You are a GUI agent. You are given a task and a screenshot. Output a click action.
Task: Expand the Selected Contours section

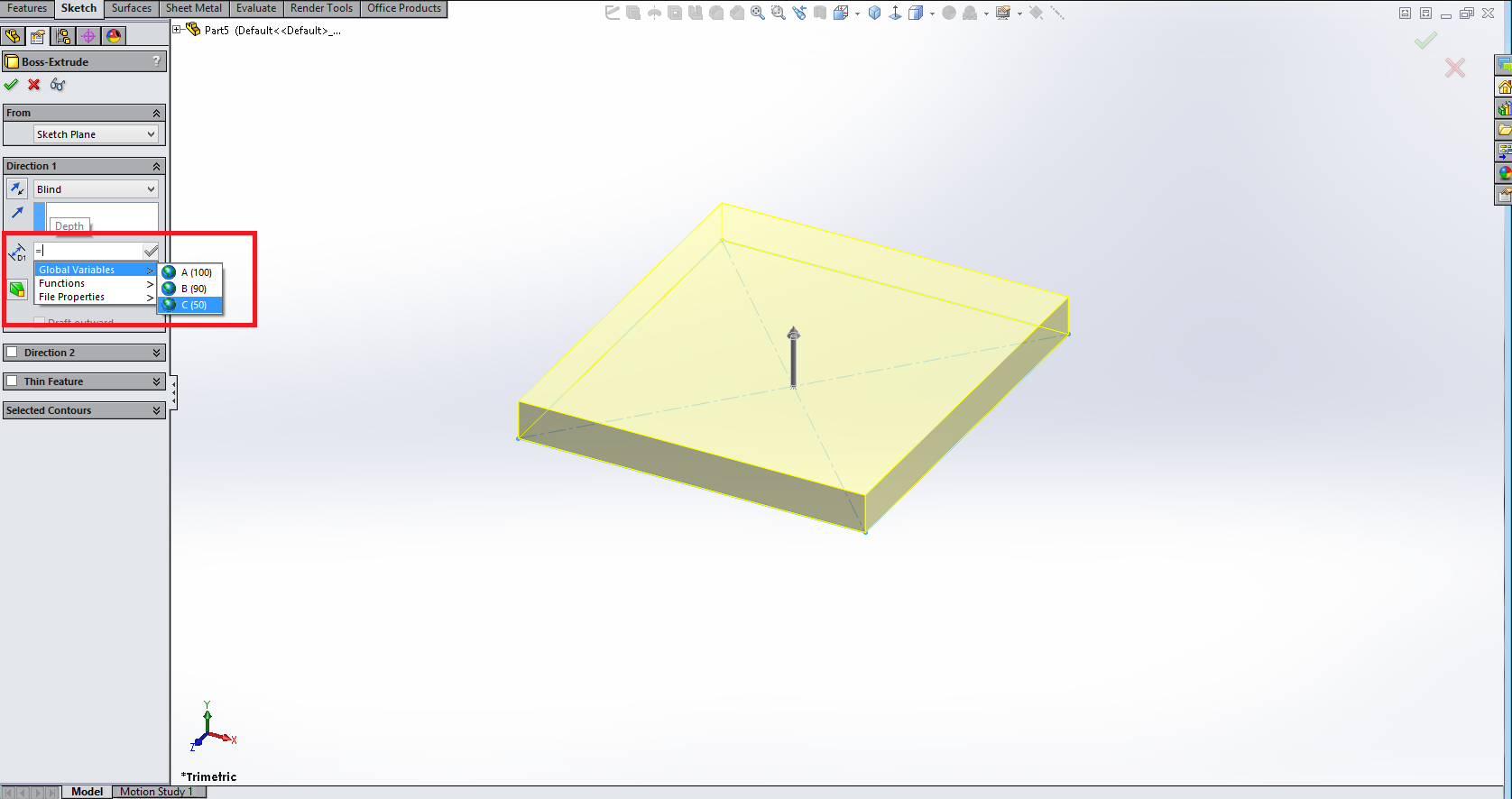click(157, 410)
